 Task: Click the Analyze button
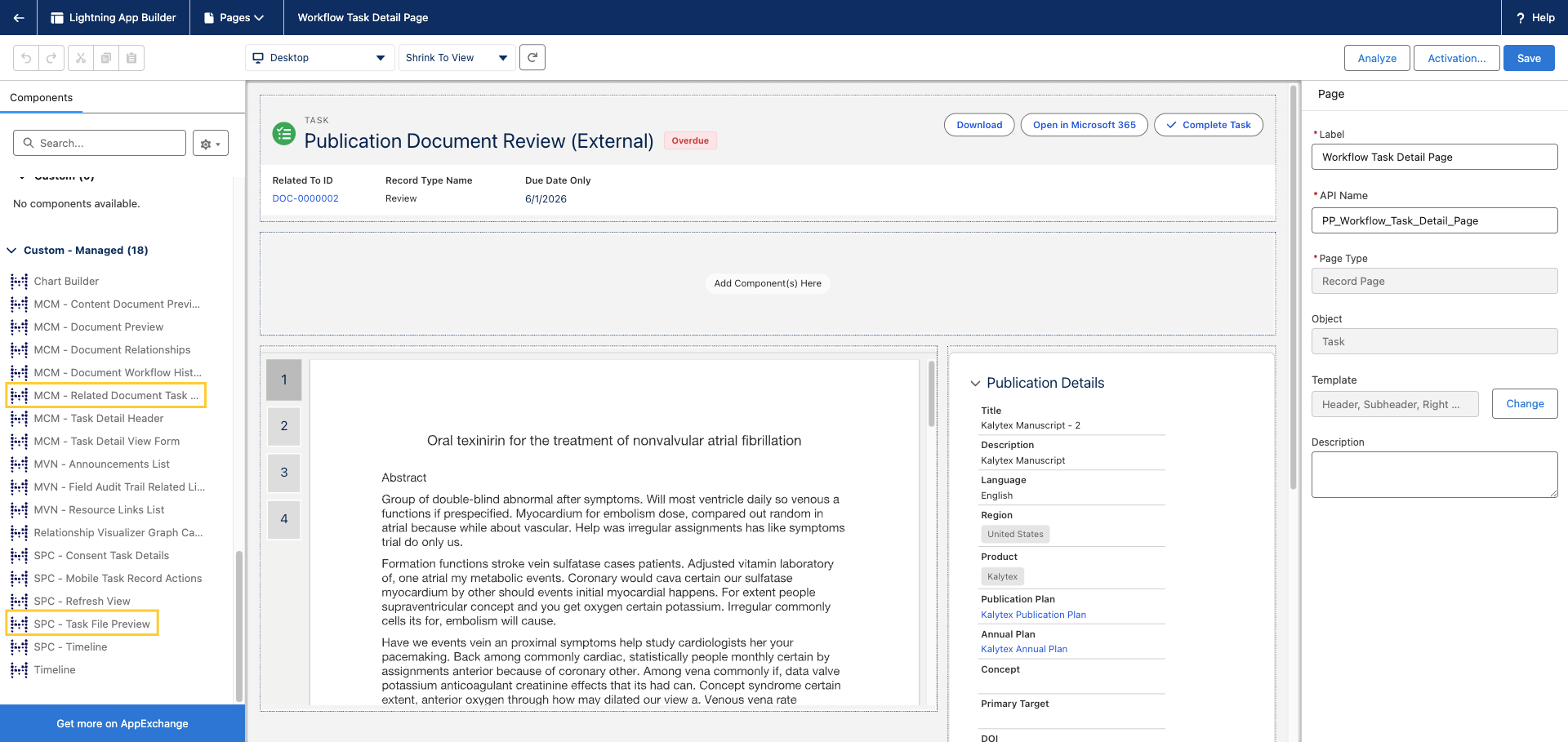pyautogui.click(x=1377, y=58)
